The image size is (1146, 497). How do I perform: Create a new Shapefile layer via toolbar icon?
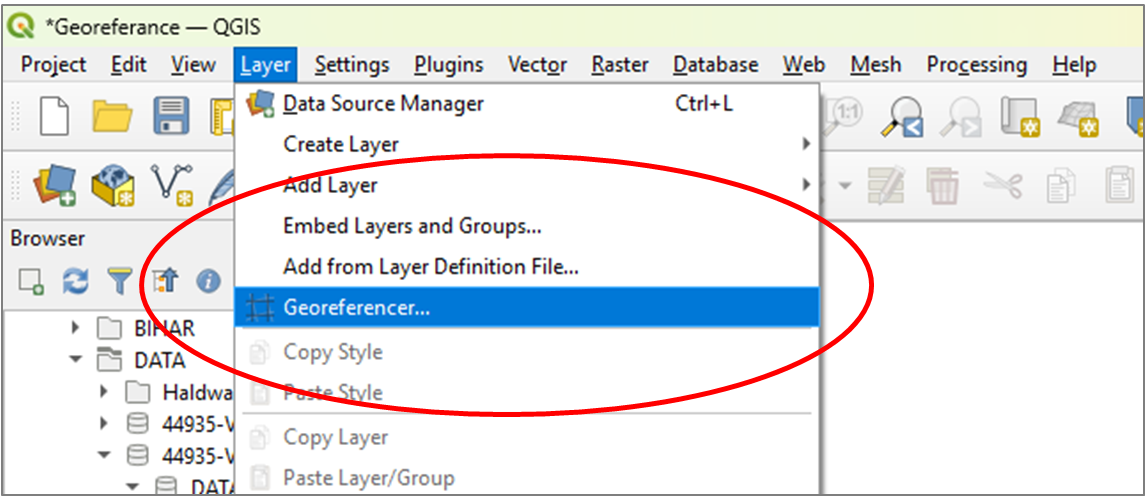pyautogui.click(x=172, y=184)
